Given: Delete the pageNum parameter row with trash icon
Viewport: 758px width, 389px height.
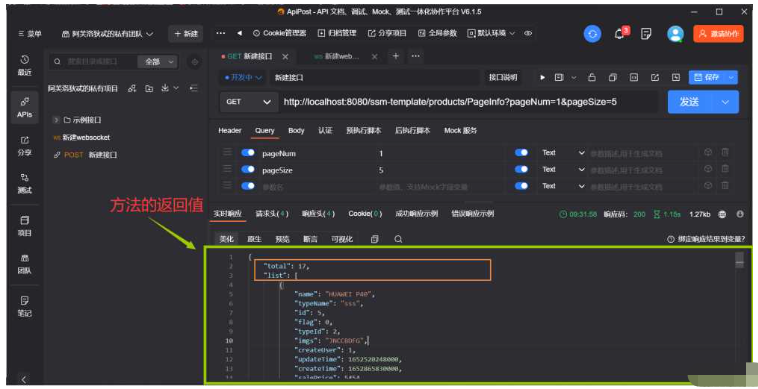Looking at the screenshot, I should (725, 152).
